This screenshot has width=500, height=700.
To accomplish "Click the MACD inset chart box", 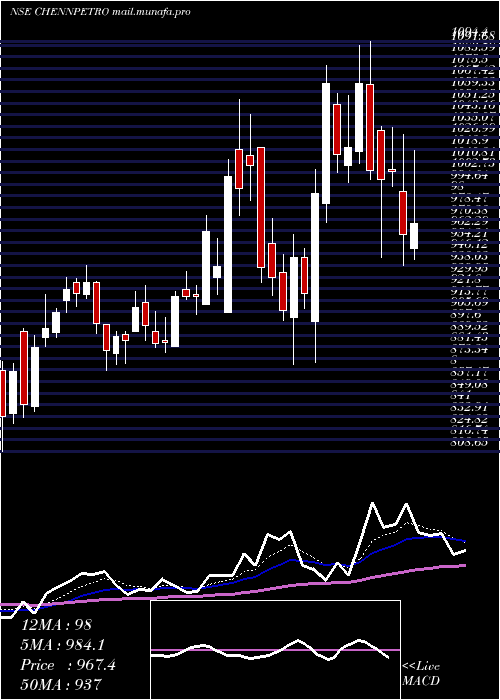I will coord(275,650).
